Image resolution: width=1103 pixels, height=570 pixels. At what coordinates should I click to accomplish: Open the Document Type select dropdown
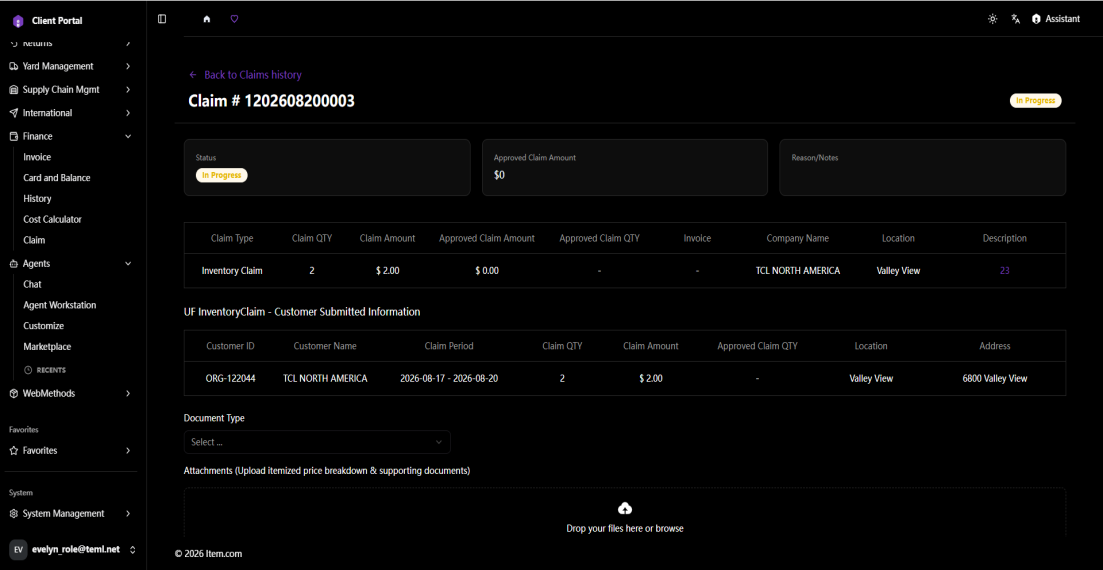coord(317,442)
